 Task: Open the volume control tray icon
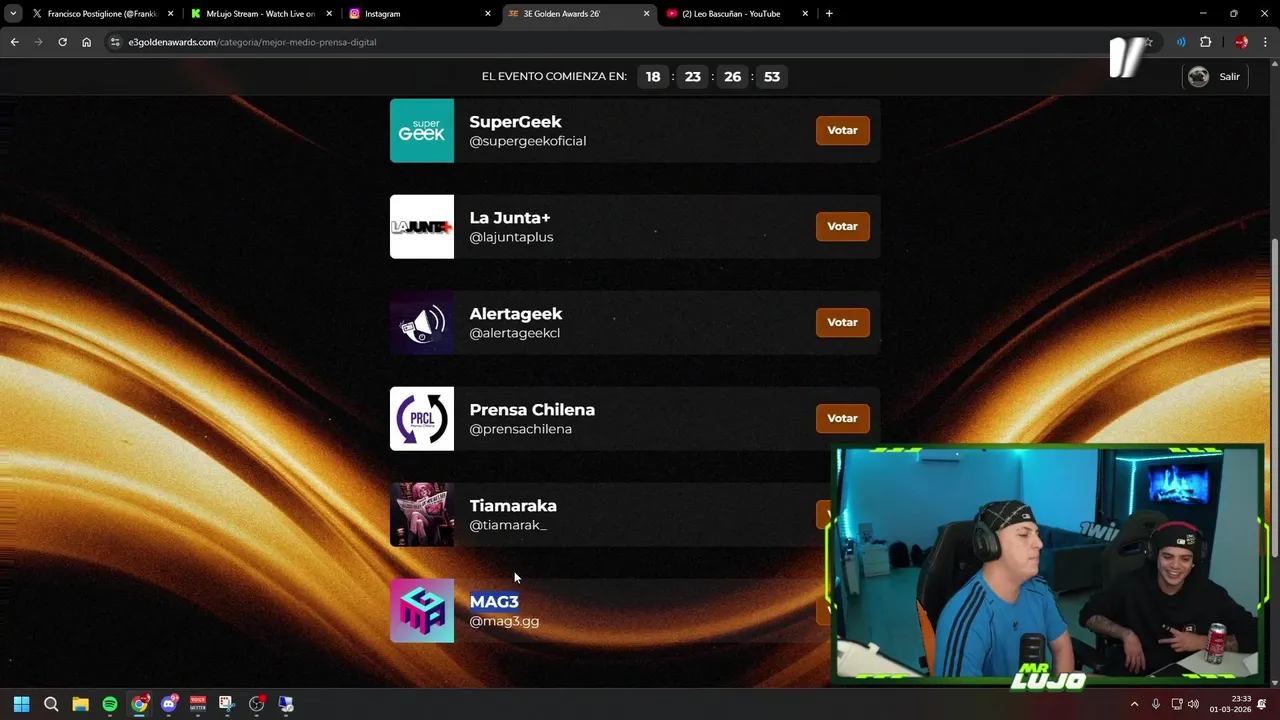pyautogui.click(x=1193, y=704)
